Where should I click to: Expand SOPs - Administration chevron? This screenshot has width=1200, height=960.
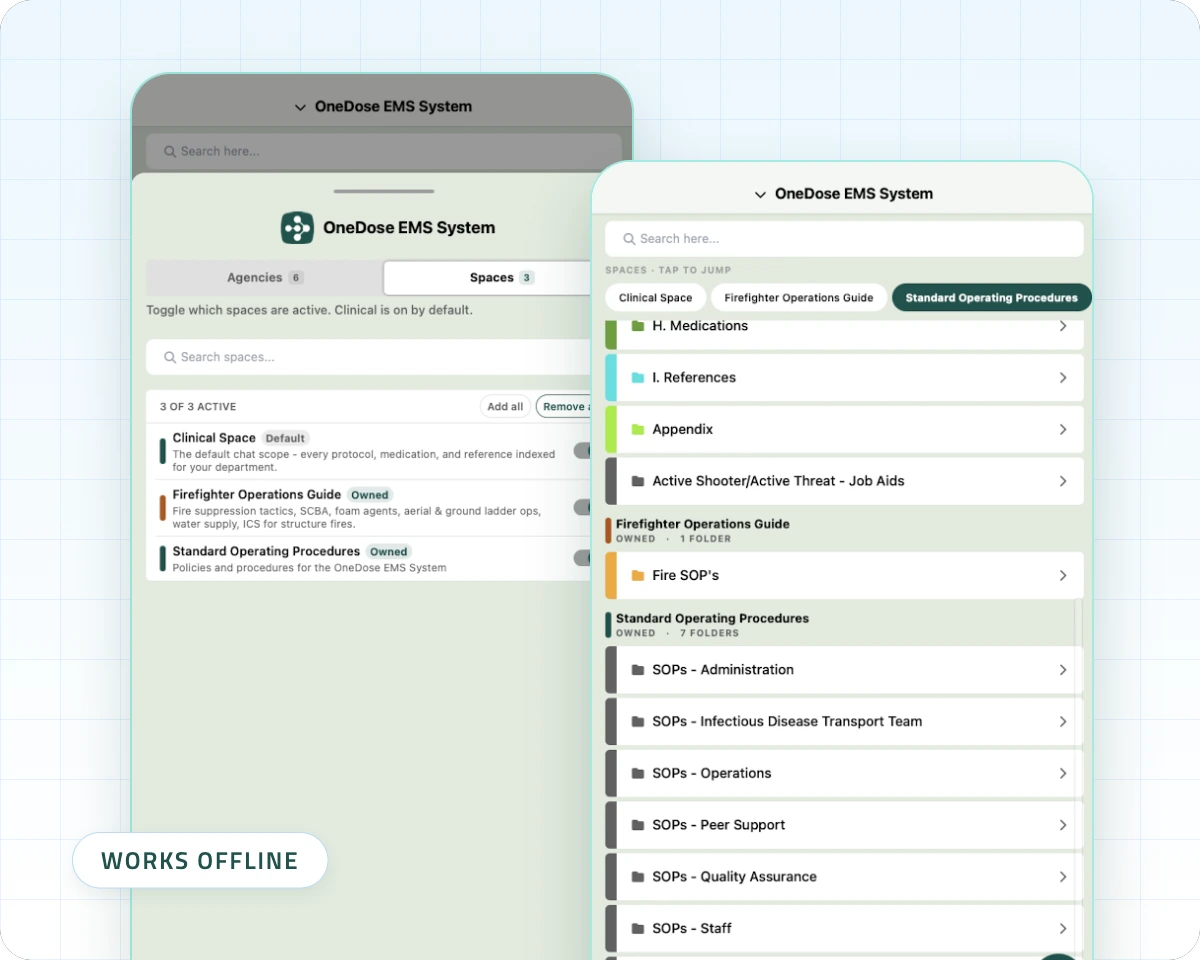pos(1063,670)
